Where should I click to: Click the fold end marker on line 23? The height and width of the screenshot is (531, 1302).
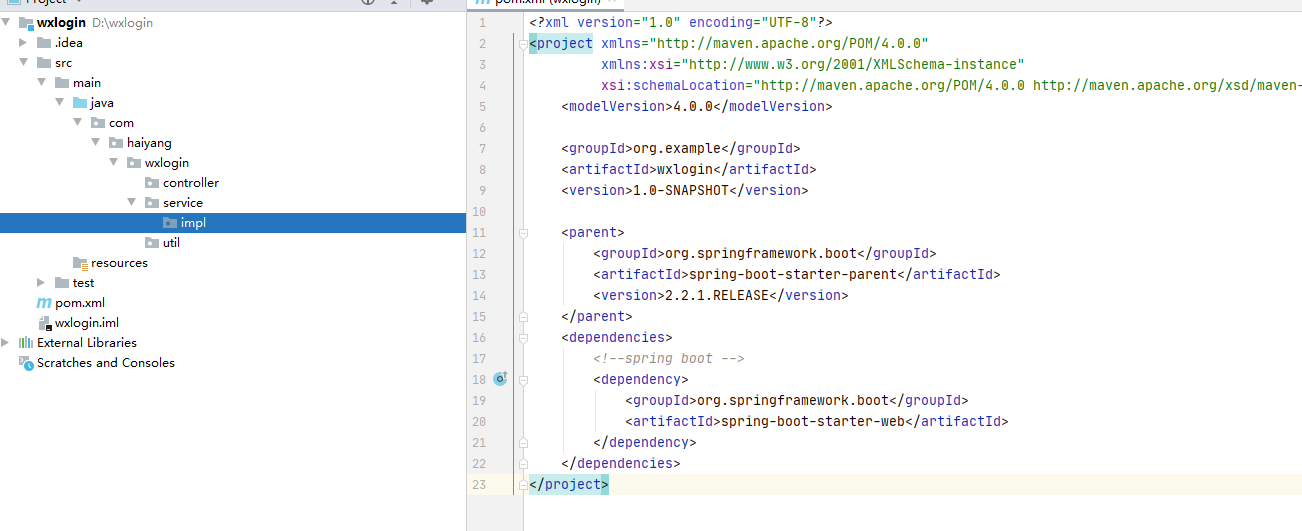click(x=523, y=484)
